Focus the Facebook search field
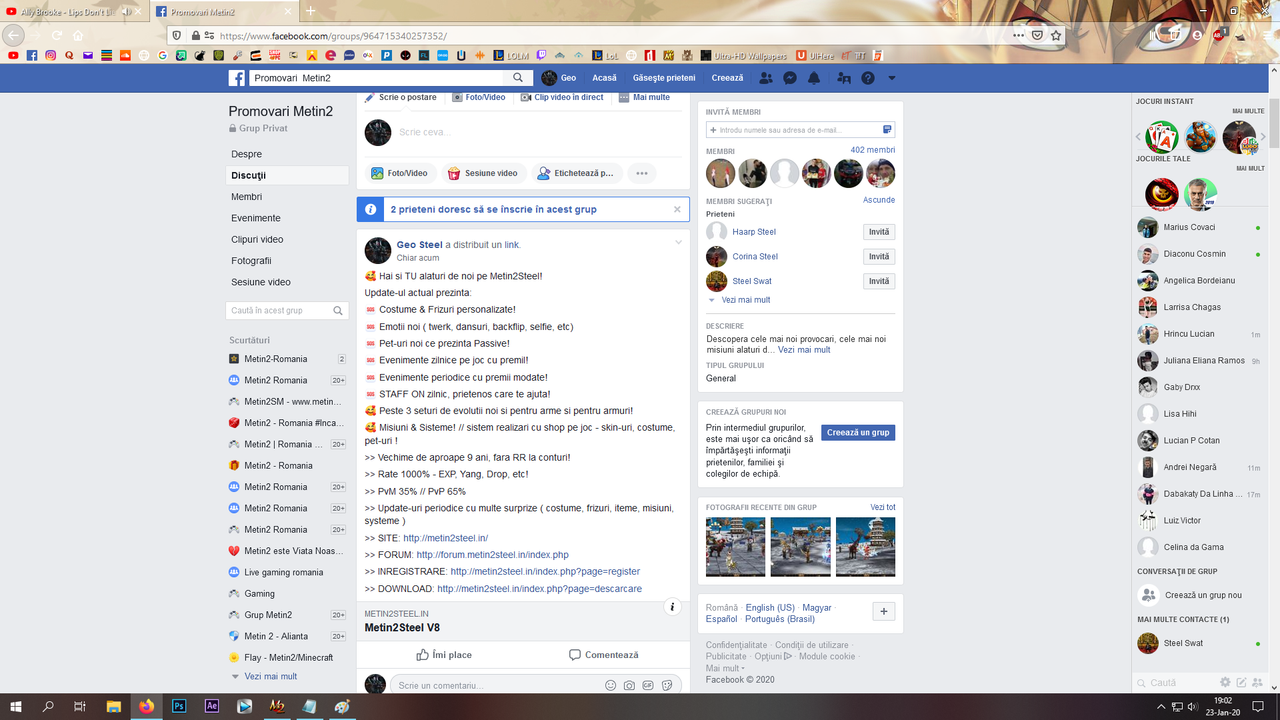Screen dimensions: 1280x720 pyautogui.click(x=378, y=78)
